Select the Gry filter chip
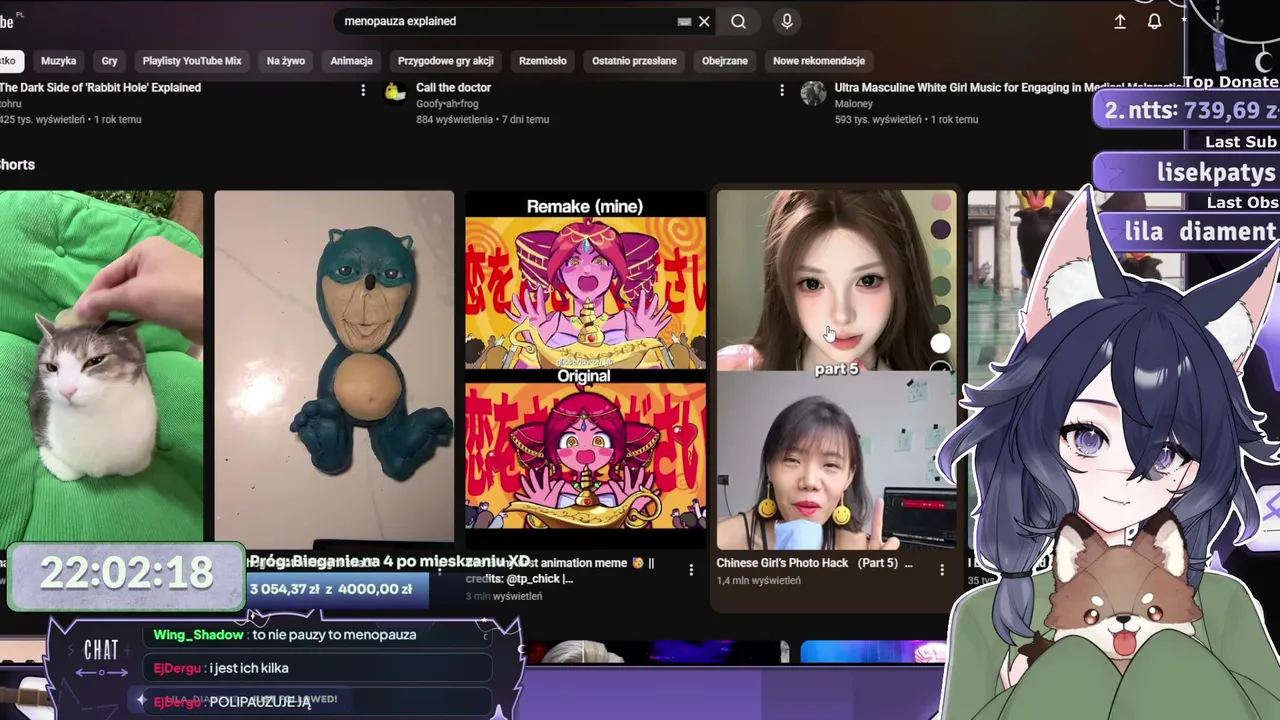This screenshot has height=720, width=1280. pyautogui.click(x=109, y=61)
